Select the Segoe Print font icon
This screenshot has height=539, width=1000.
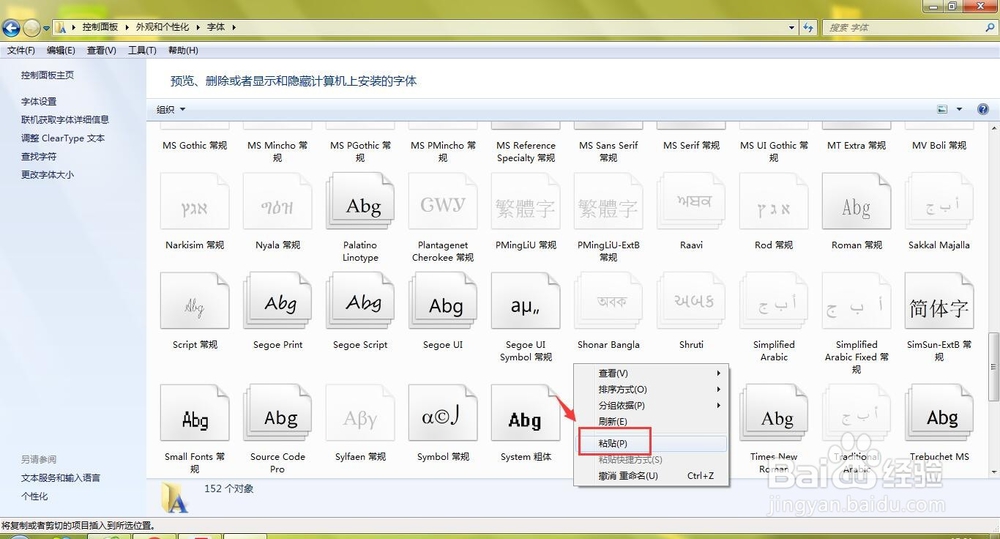pyautogui.click(x=277, y=301)
